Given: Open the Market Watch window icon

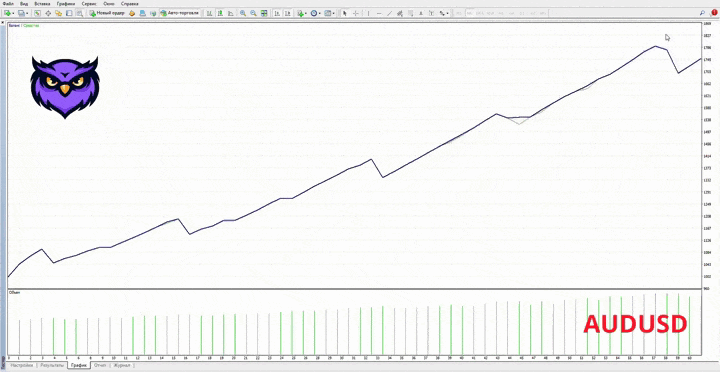Looking at the screenshot, I should 37,13.
